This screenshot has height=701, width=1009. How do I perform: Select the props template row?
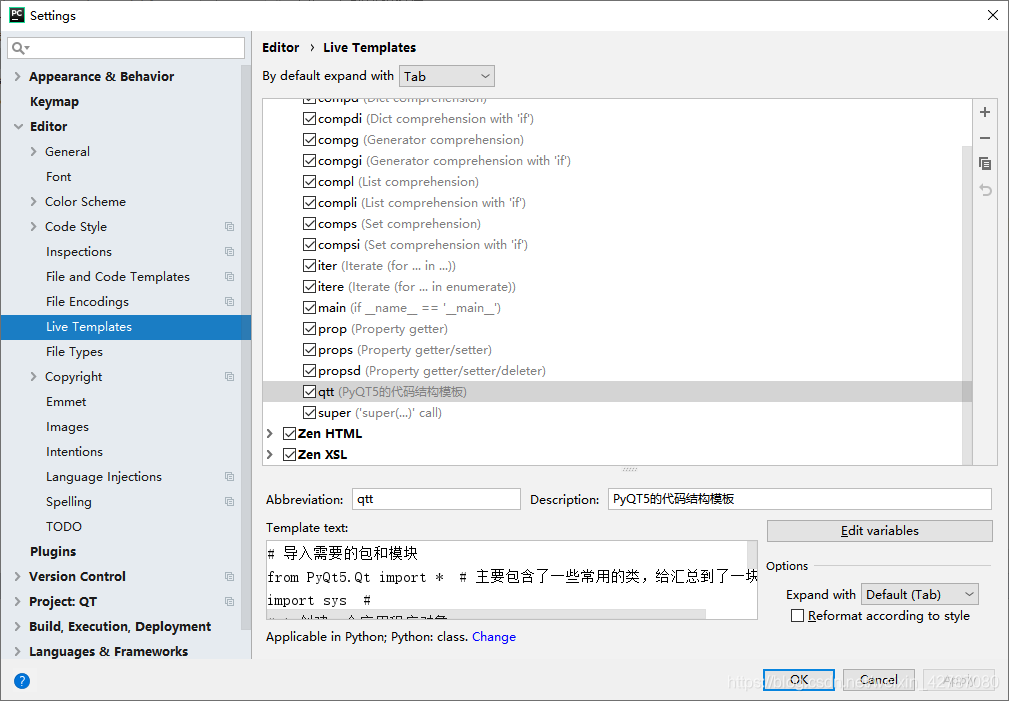point(617,350)
